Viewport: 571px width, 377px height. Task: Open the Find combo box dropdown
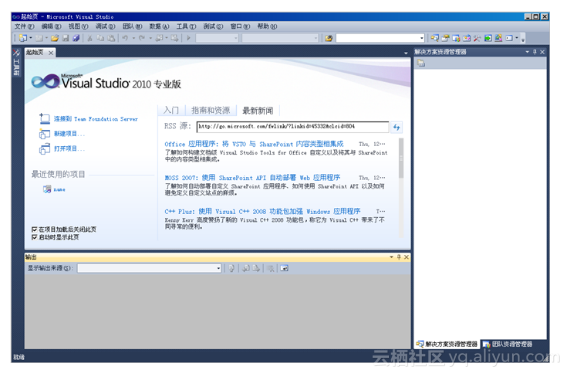[x=422, y=38]
